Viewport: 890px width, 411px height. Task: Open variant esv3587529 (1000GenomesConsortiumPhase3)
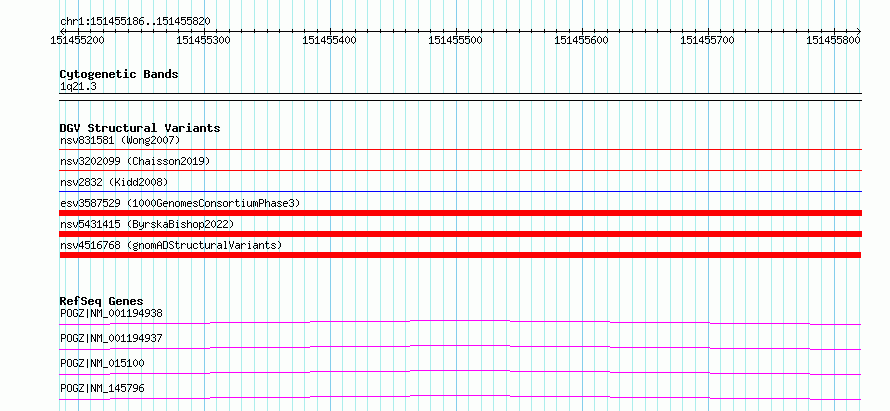[180, 203]
